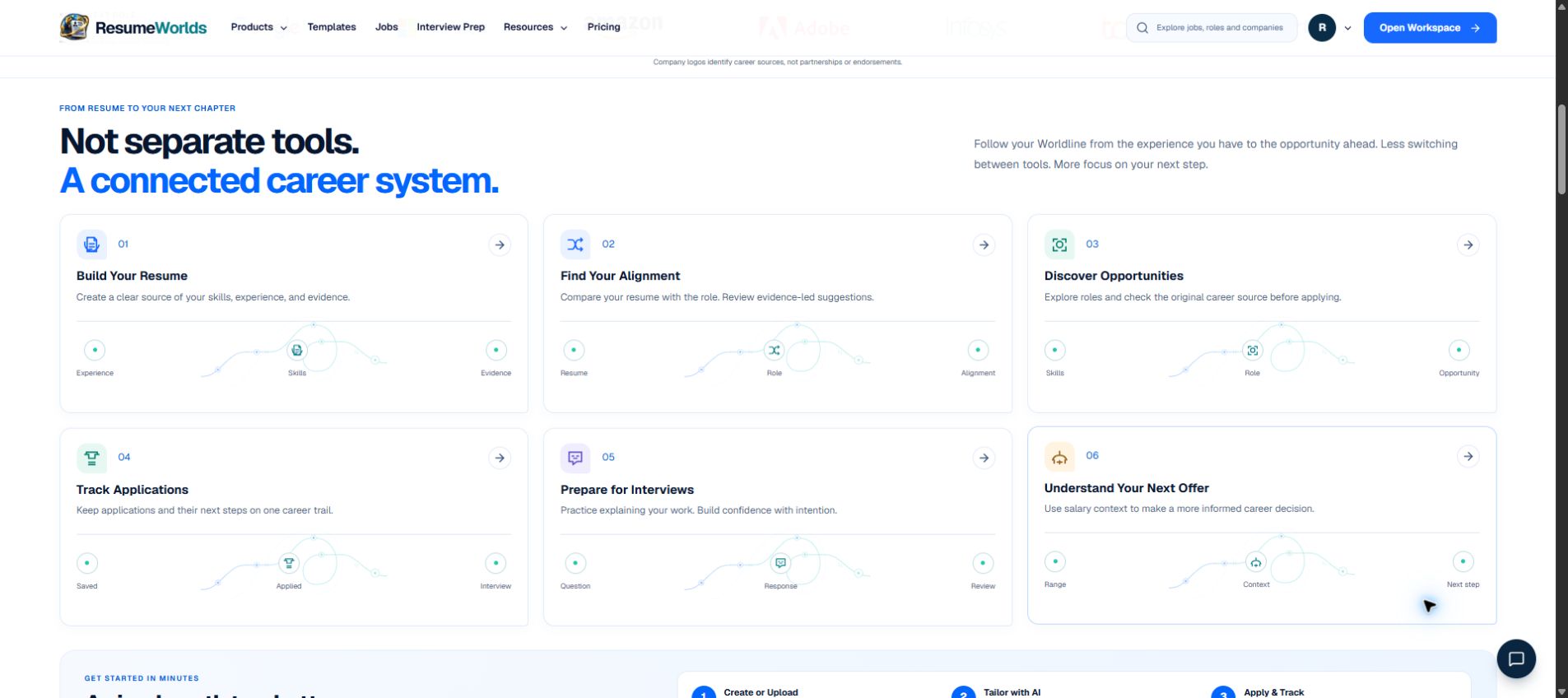Open Understand Your Next Offer via its arrow
The image size is (1568, 698).
[x=1468, y=456]
